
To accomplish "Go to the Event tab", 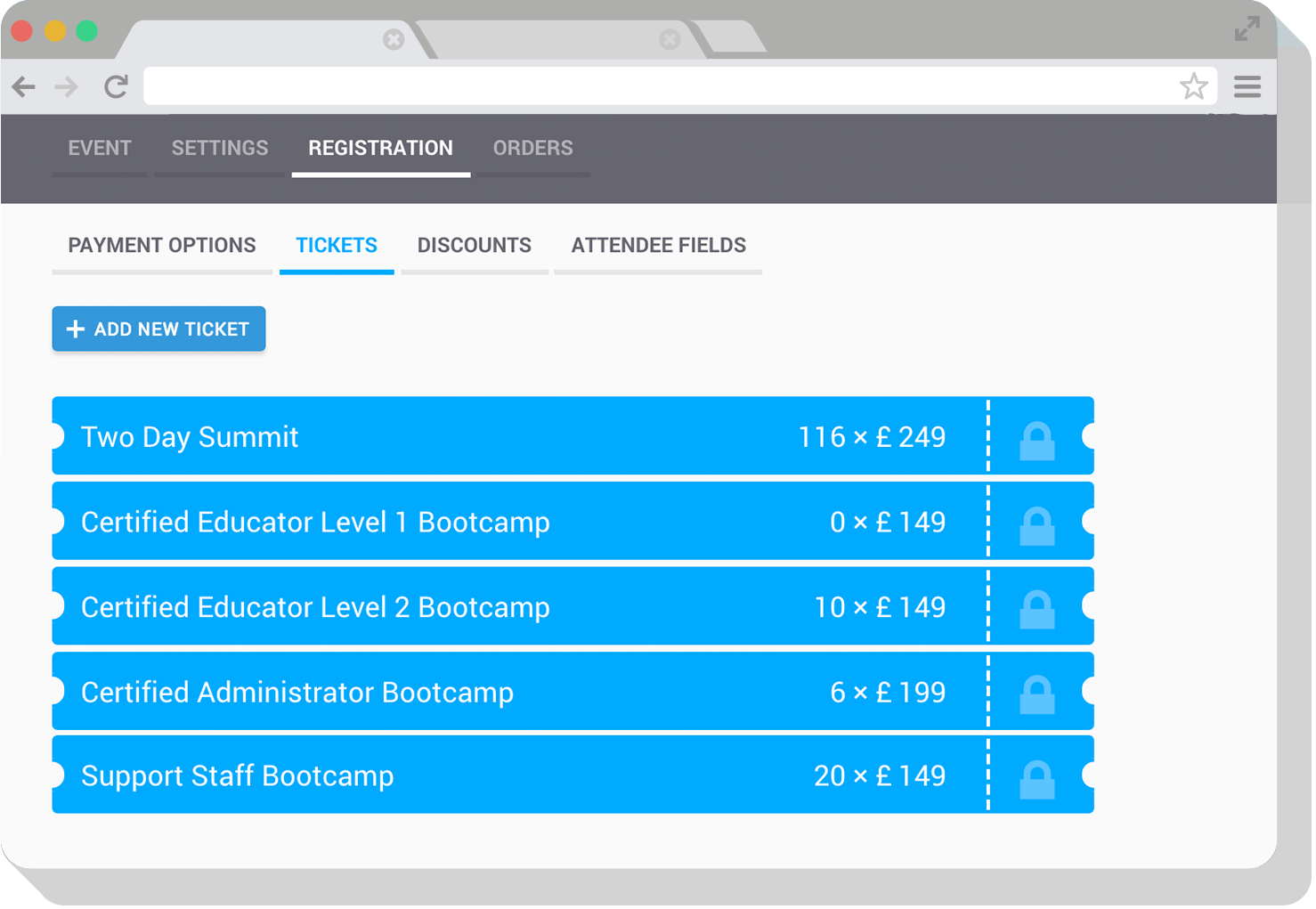I will point(100,149).
